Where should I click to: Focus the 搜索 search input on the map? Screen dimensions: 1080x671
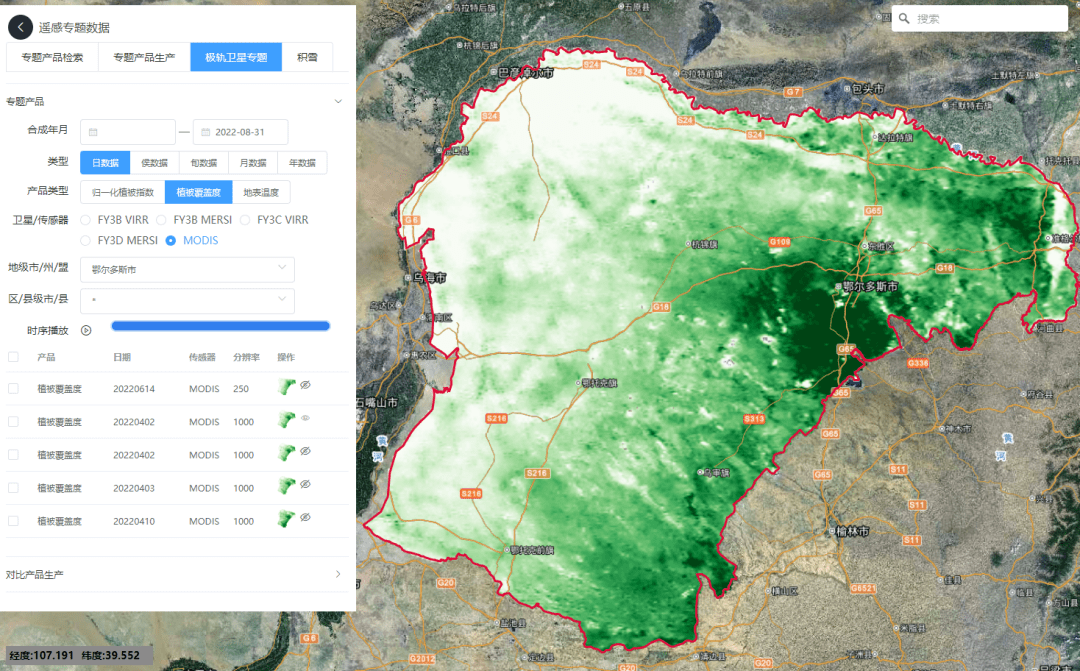(979, 19)
